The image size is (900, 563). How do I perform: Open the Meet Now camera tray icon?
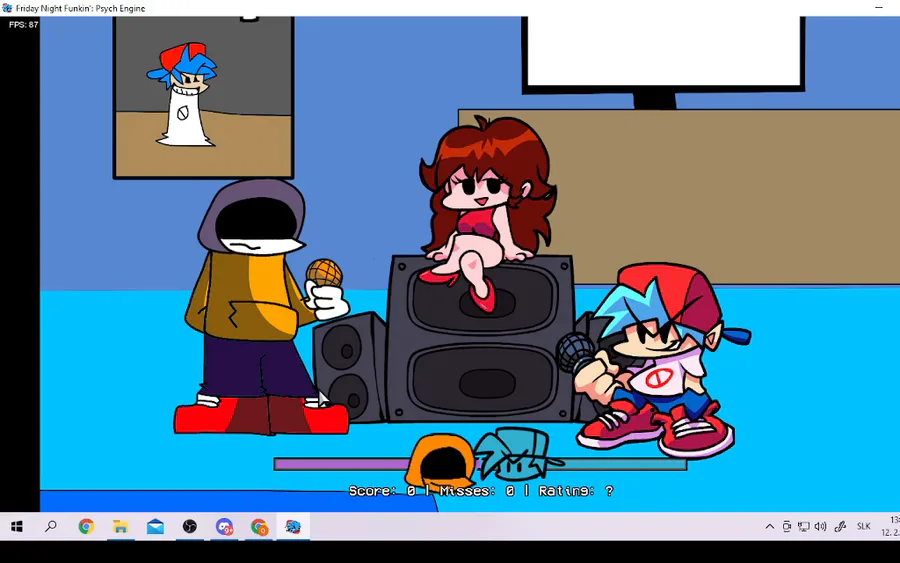coord(786,526)
